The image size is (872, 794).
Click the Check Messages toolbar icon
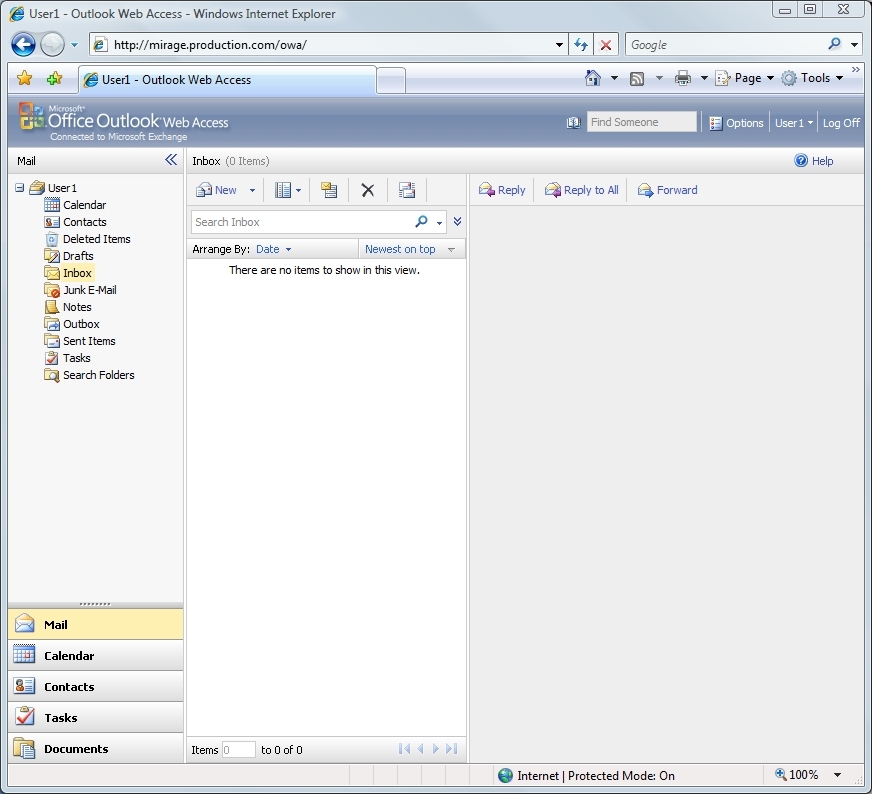click(x=406, y=190)
